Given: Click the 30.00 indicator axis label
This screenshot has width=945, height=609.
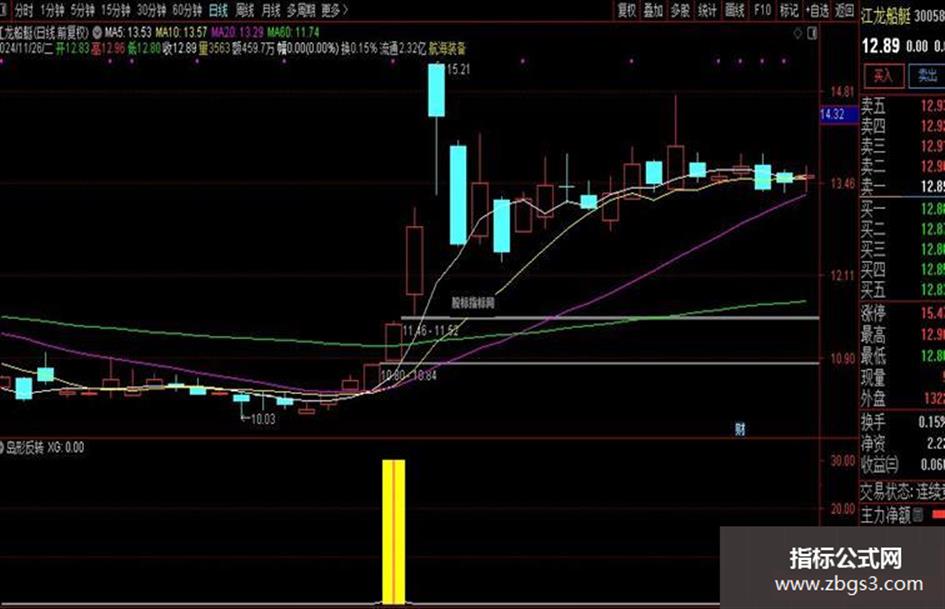Looking at the screenshot, I should click(843, 461).
